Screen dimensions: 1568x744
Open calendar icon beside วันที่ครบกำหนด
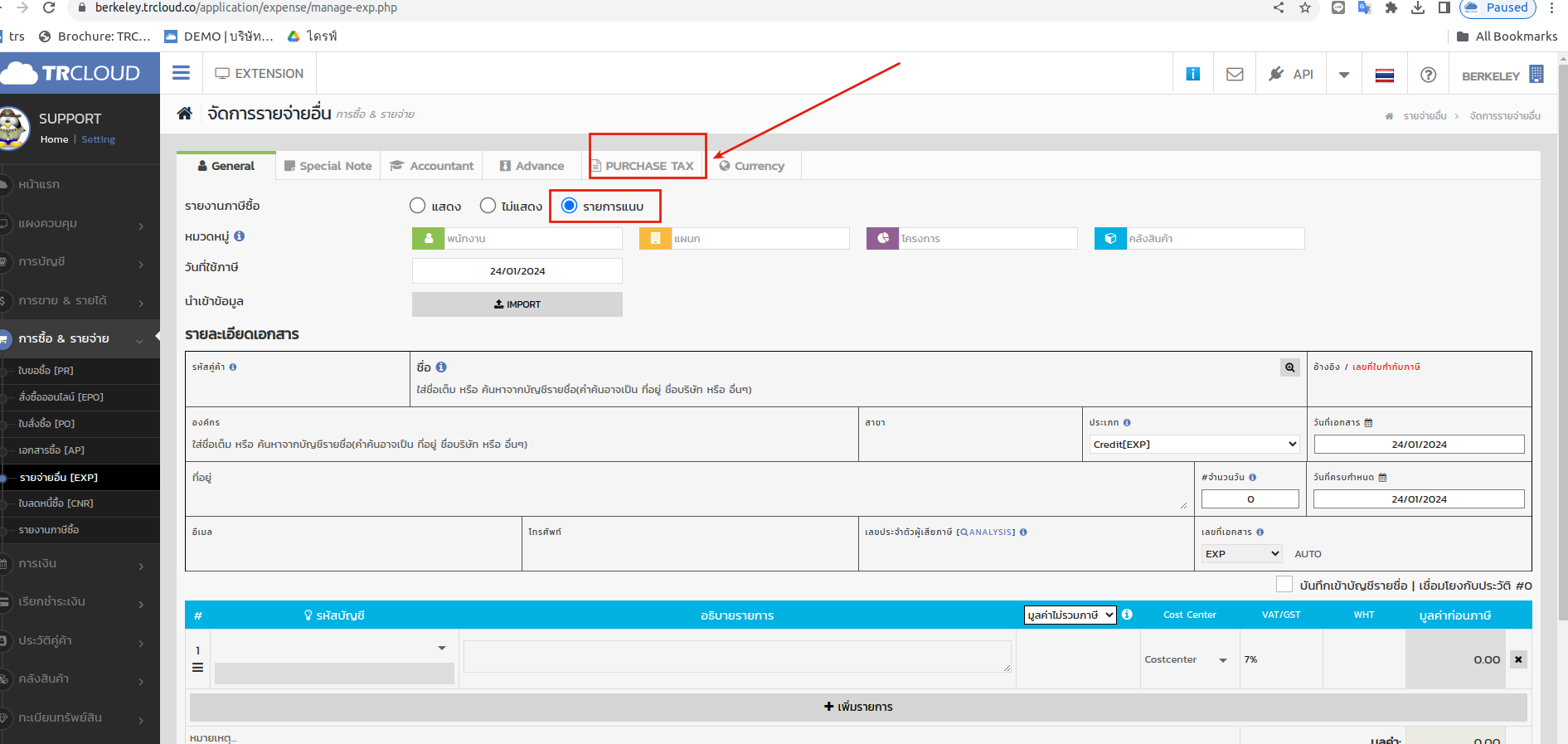point(1382,477)
